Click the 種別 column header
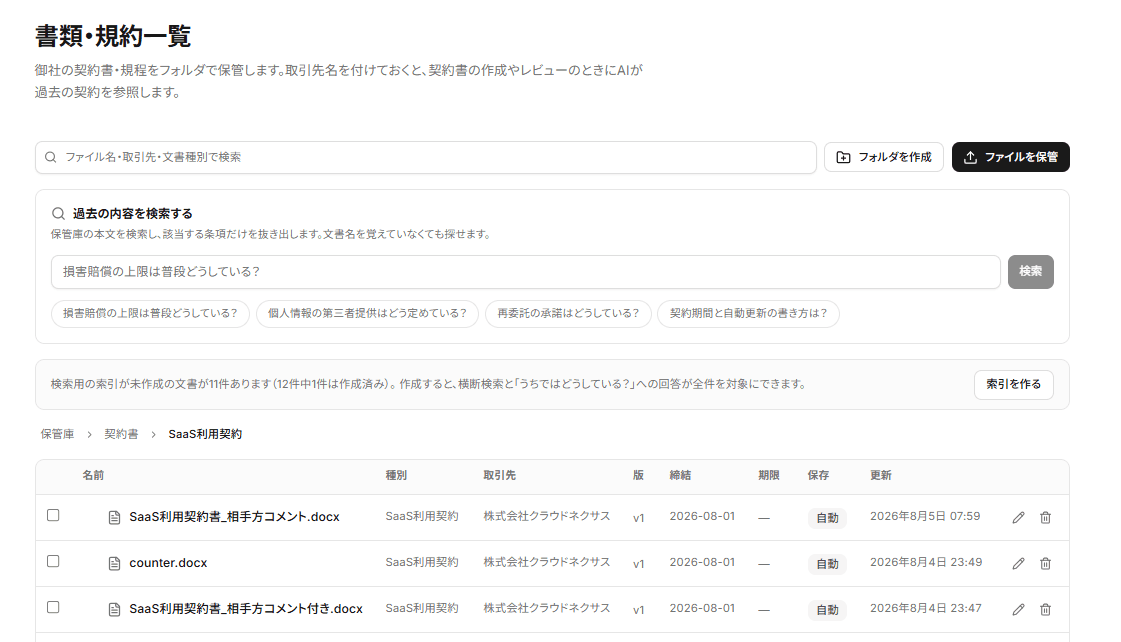The width and height of the screenshot is (1121, 642). [x=396, y=475]
